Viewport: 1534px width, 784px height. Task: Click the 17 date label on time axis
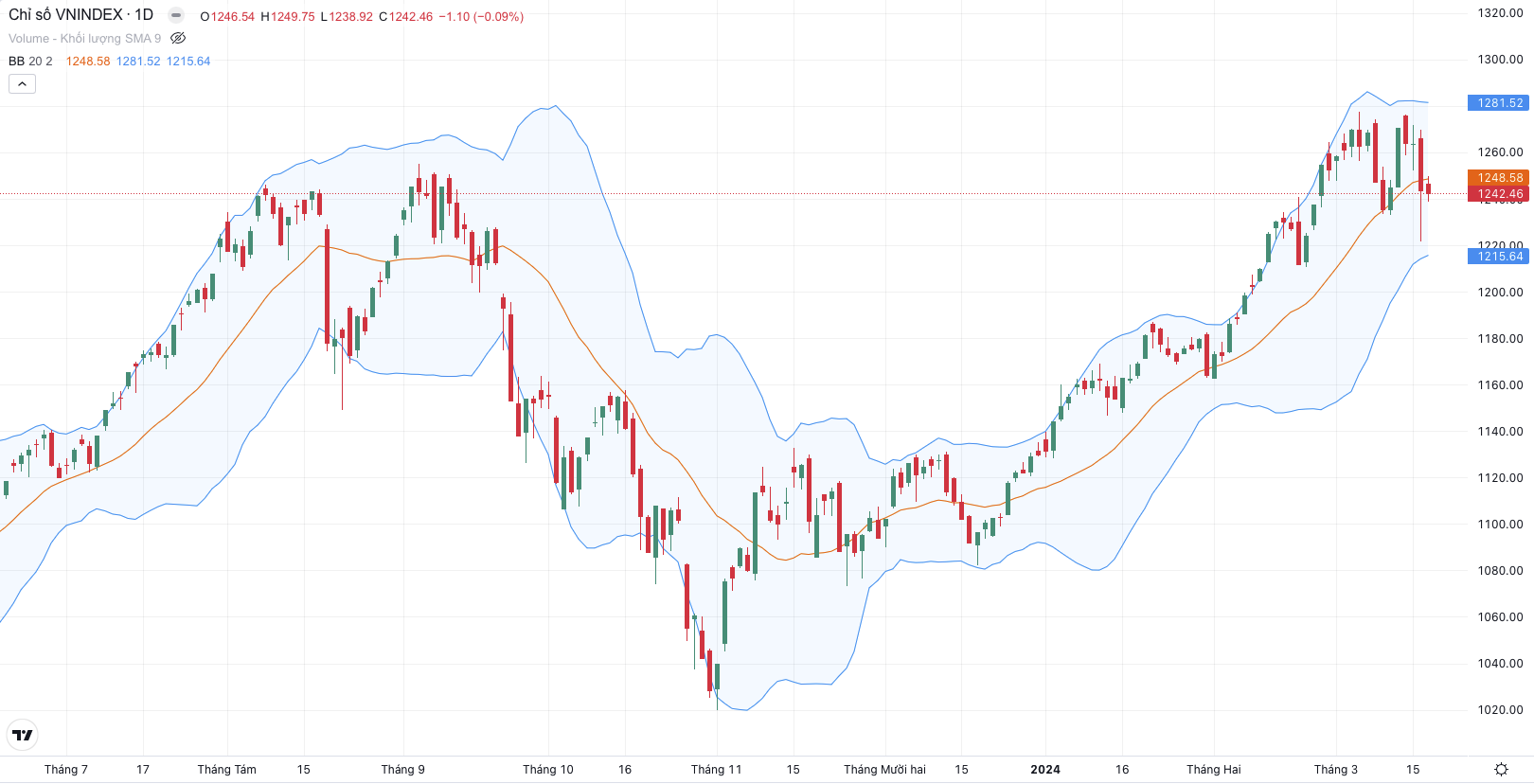point(143,770)
